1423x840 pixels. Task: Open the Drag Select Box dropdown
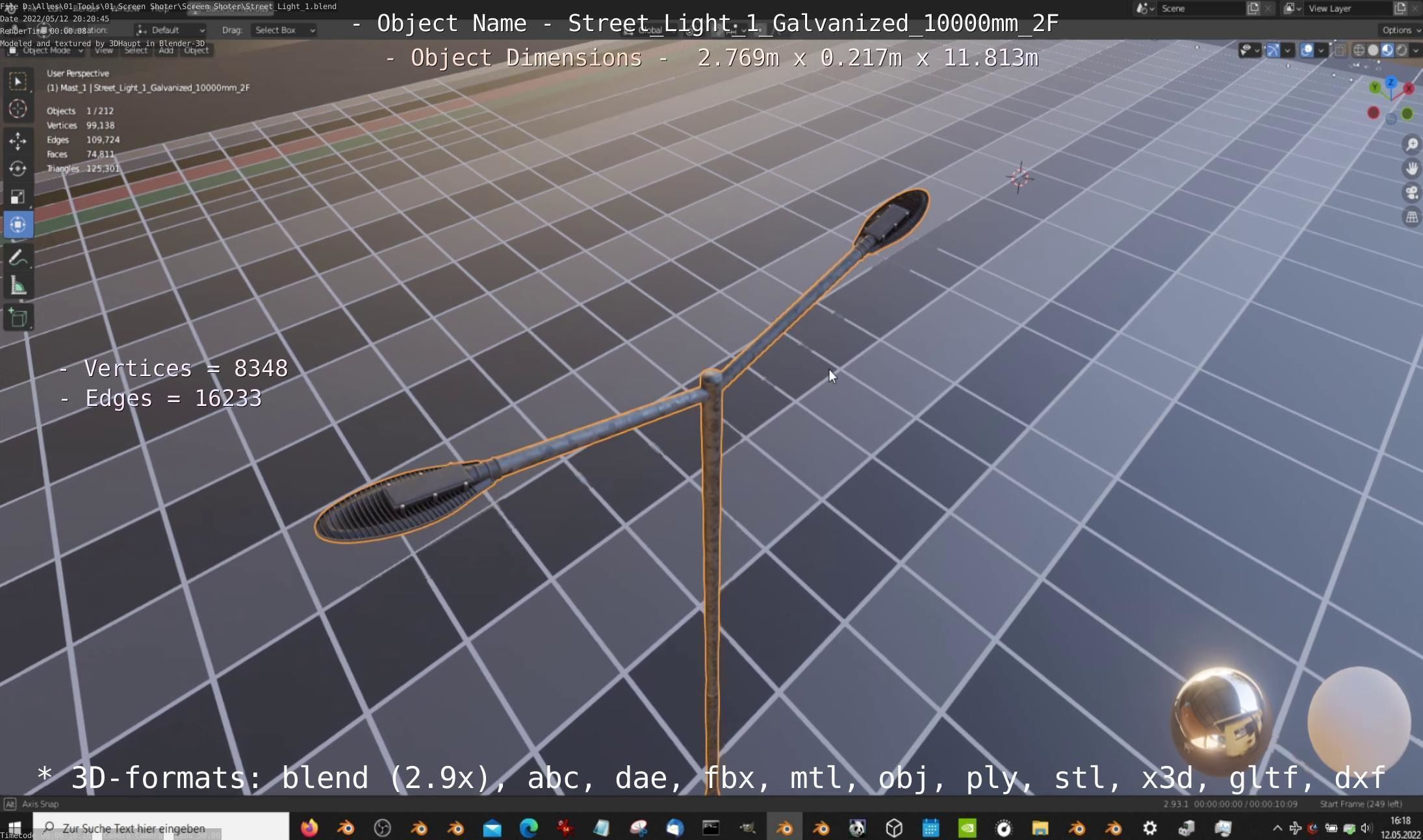click(283, 30)
